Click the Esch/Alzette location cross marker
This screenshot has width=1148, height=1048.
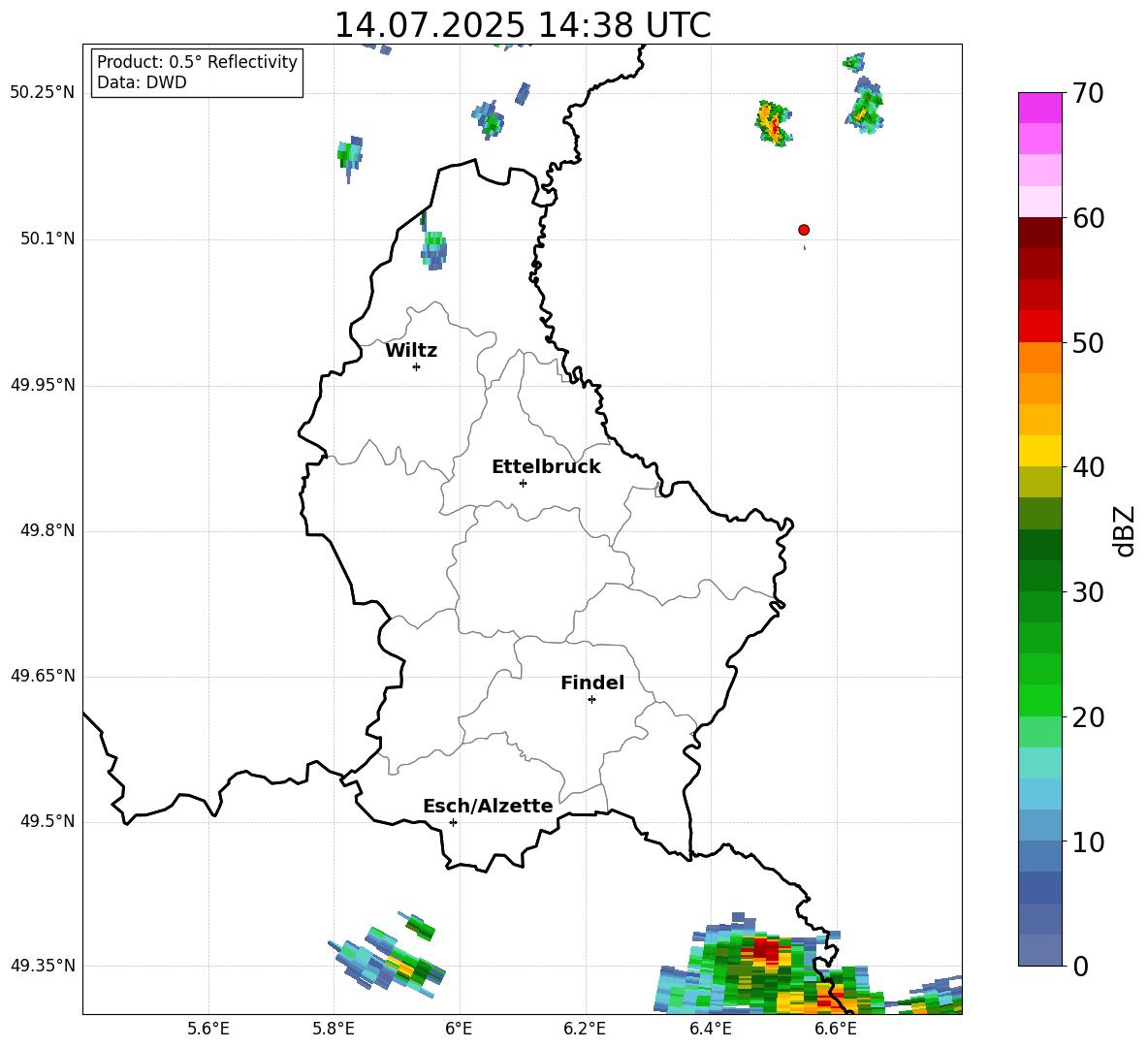pyautogui.click(x=453, y=822)
